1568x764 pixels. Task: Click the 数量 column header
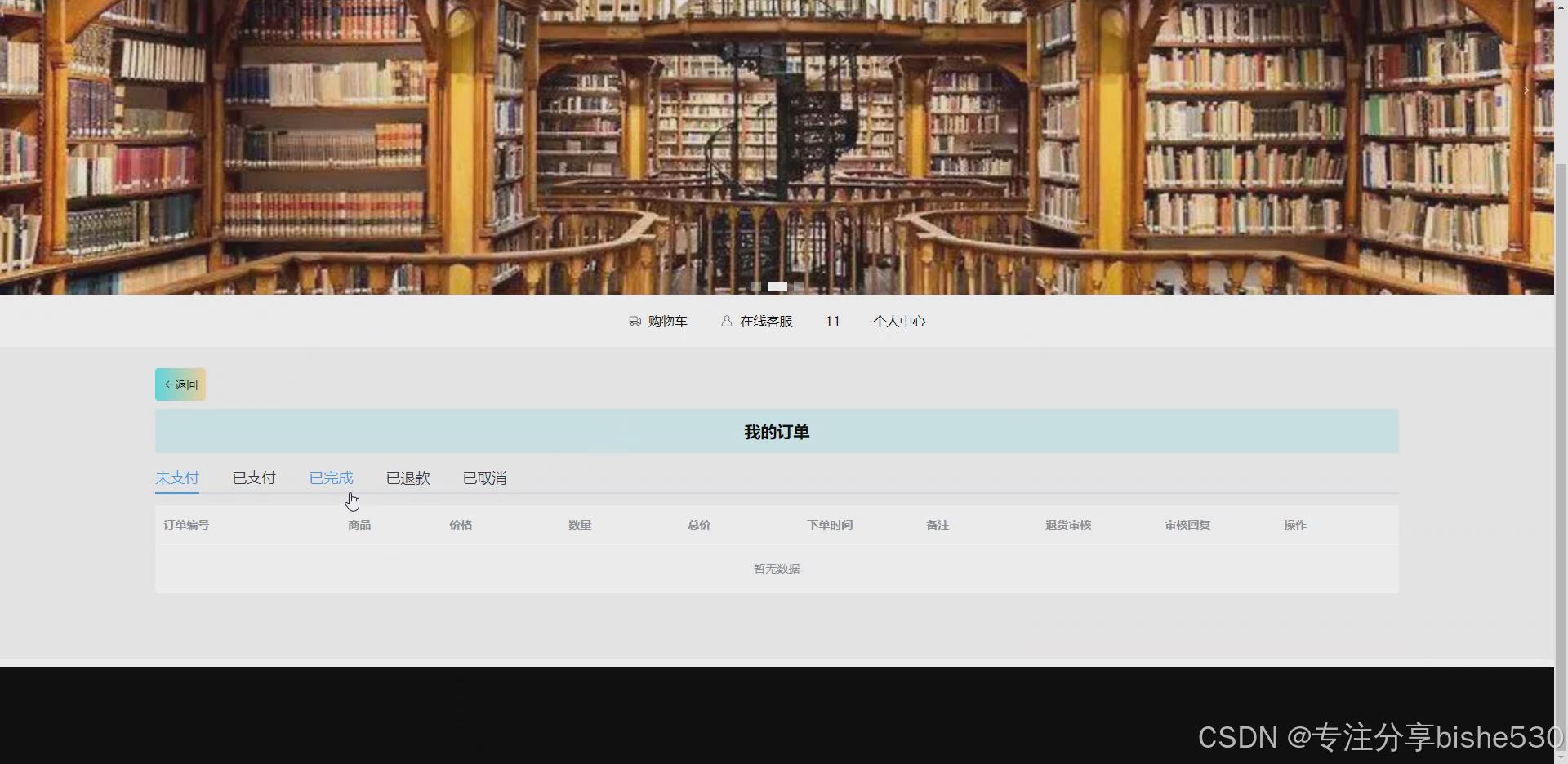[580, 525]
